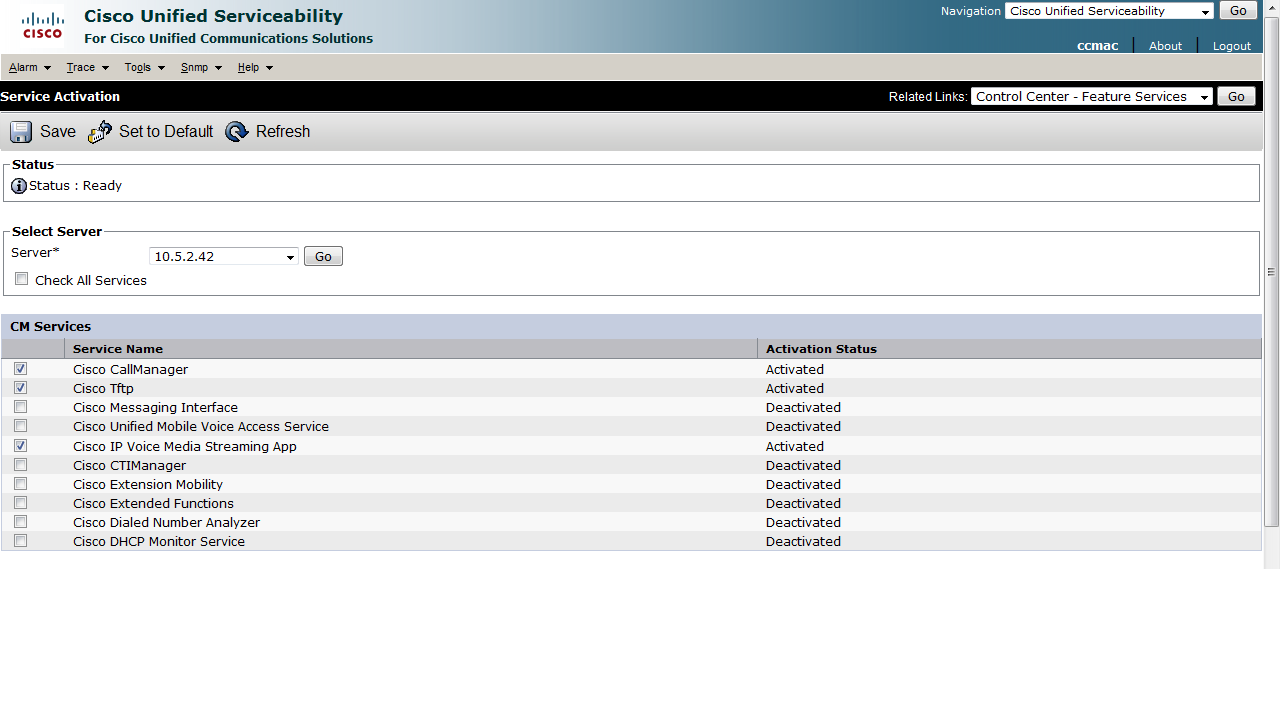1280x701 pixels.
Task: Open the Tools menu
Action: 144,68
